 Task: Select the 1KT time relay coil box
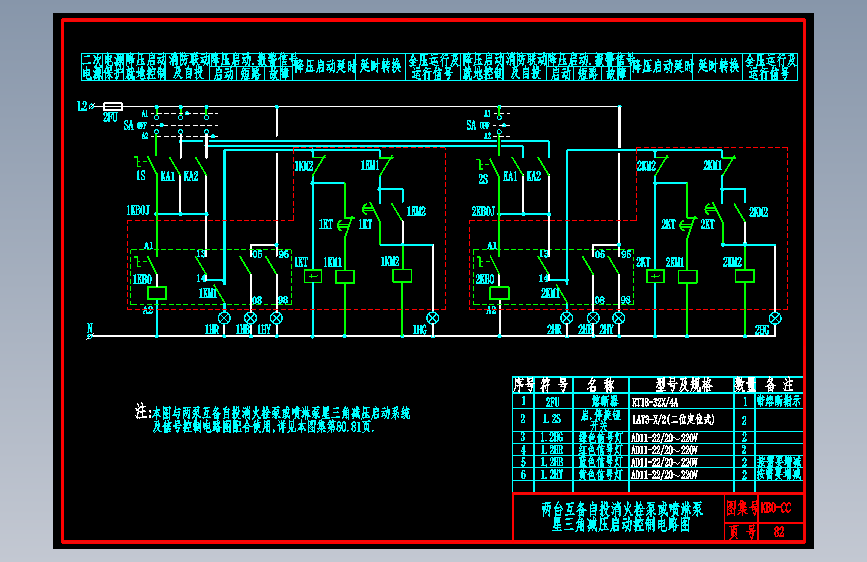313,275
